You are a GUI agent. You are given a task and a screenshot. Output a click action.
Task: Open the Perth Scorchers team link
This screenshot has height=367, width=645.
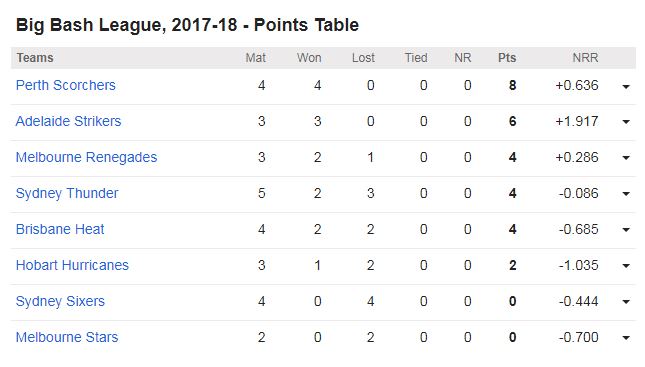pyautogui.click(x=66, y=85)
